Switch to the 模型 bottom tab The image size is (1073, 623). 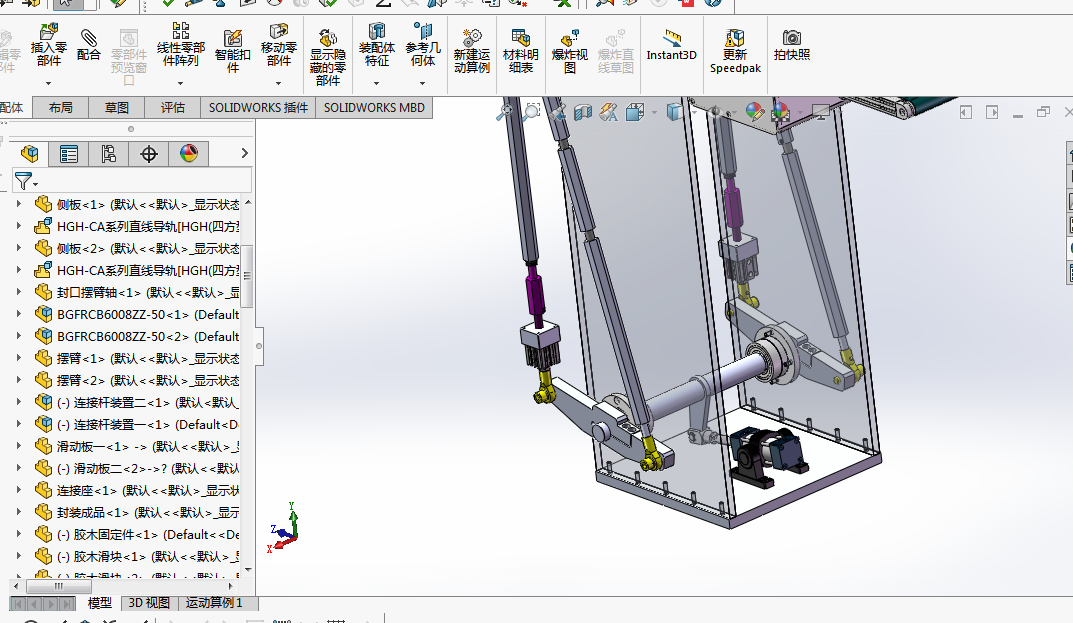[x=100, y=602]
